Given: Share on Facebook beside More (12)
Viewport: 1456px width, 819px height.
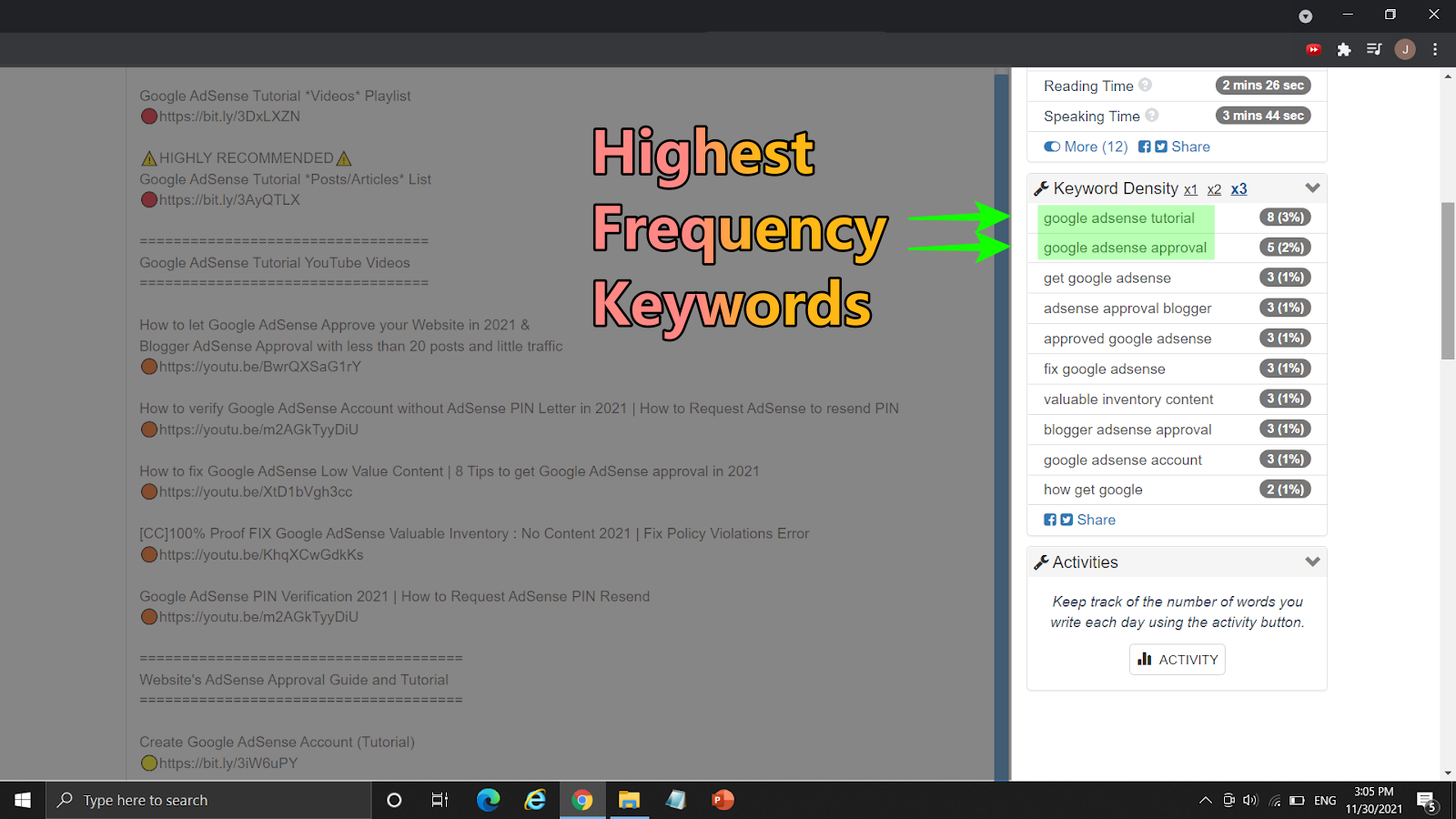Looking at the screenshot, I should point(1145,147).
